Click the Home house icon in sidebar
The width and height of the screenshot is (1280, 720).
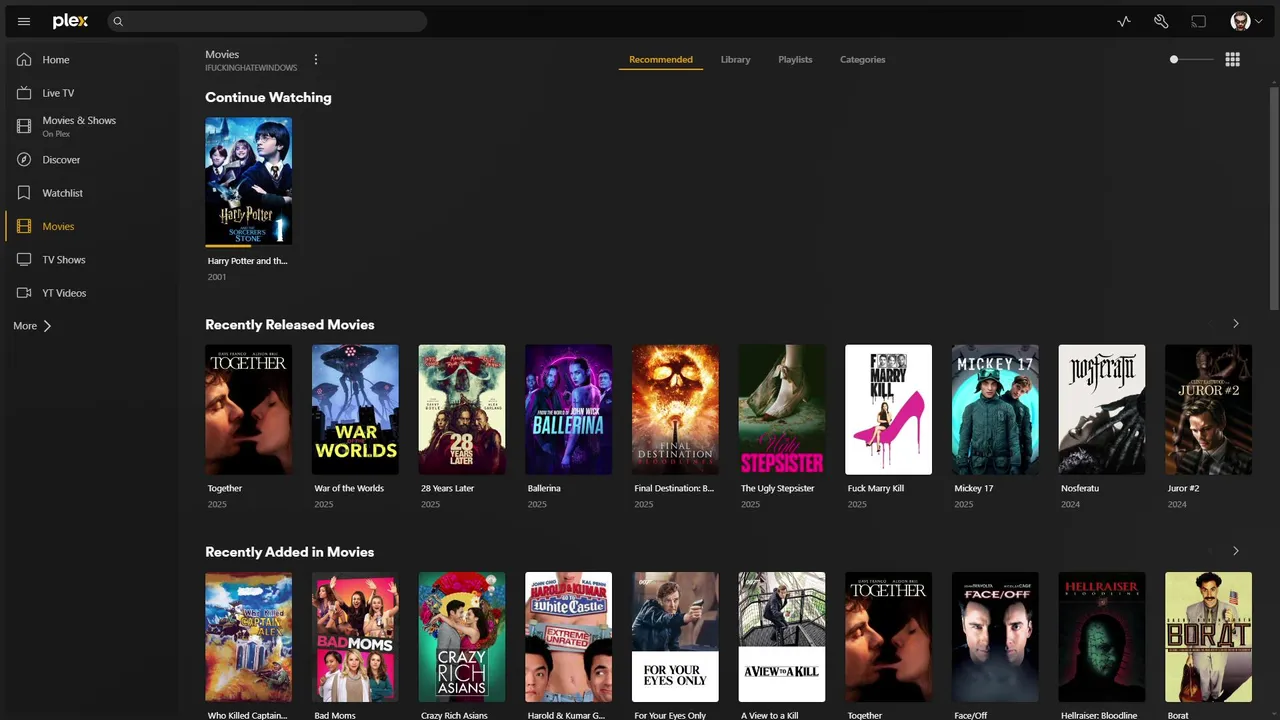[x=24, y=59]
